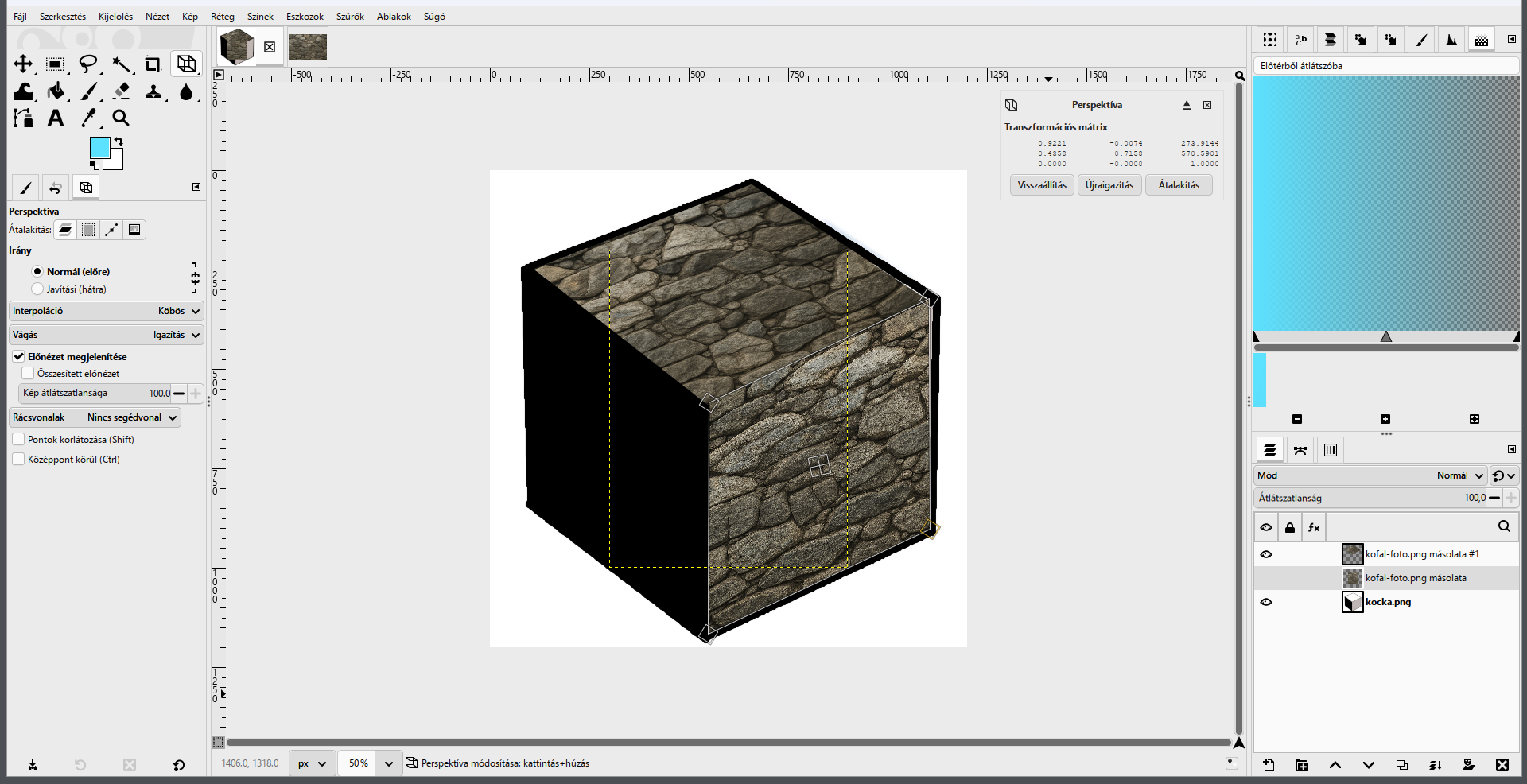Select the Zoom magnifier tool
This screenshot has width=1527, height=784.
coord(121,118)
